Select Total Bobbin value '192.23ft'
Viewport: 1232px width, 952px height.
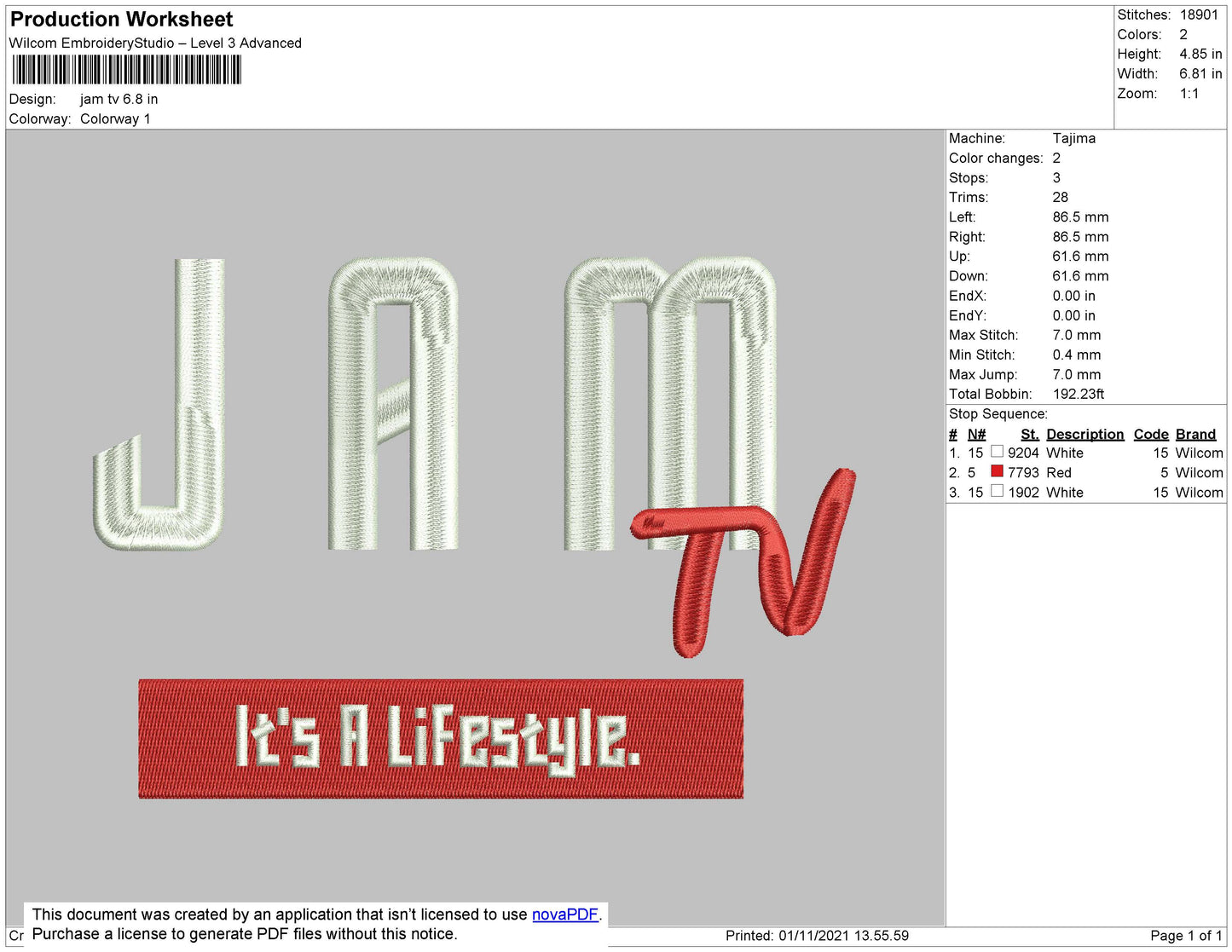point(1078,394)
